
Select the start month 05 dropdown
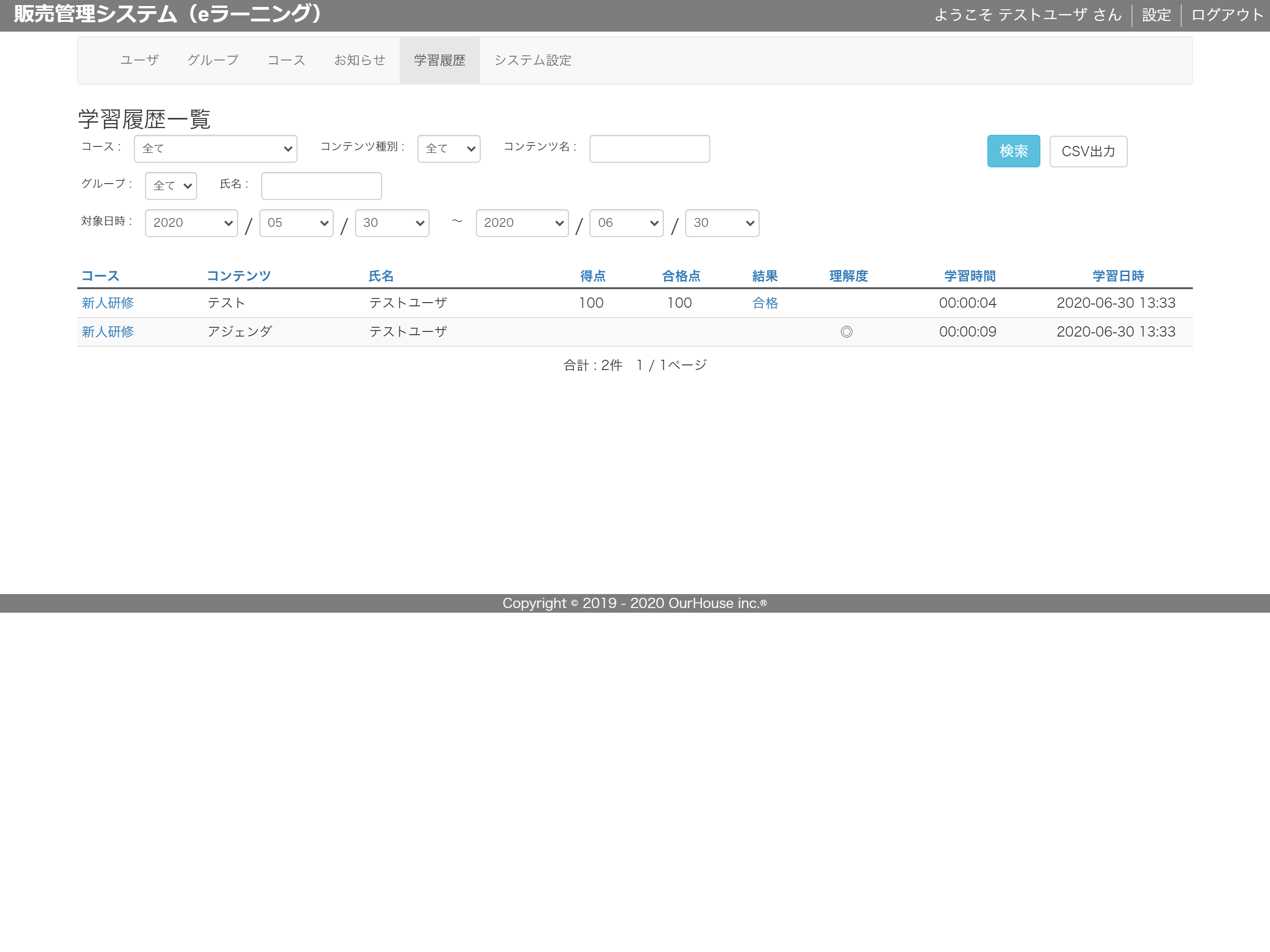tap(296, 223)
